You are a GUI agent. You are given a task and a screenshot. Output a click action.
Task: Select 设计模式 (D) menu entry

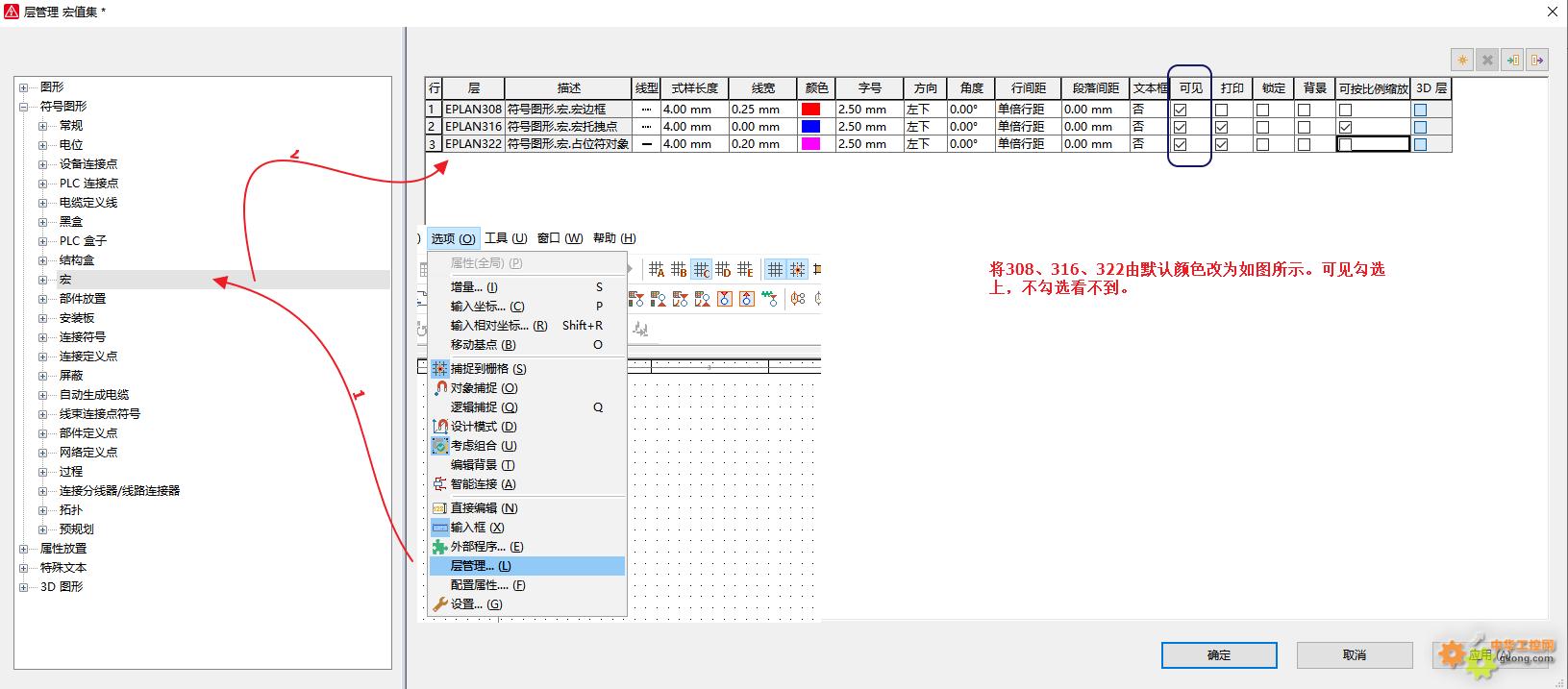pos(527,427)
